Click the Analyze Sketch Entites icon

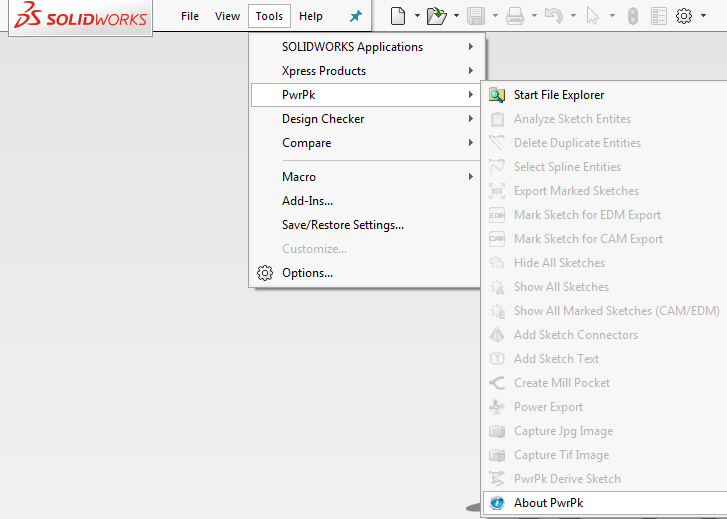click(x=497, y=119)
